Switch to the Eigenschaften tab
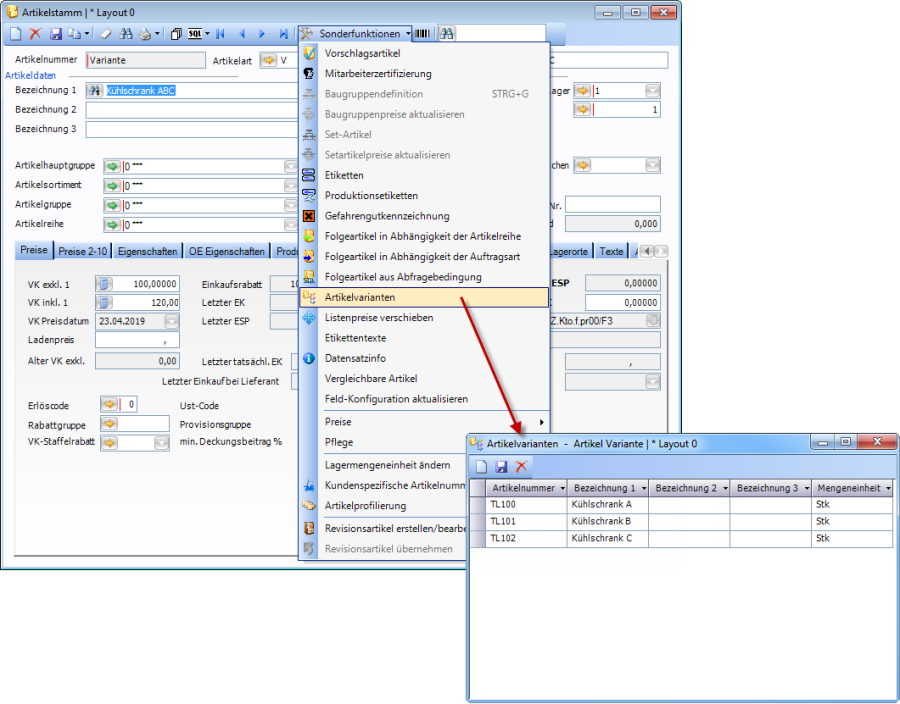 (x=145, y=251)
